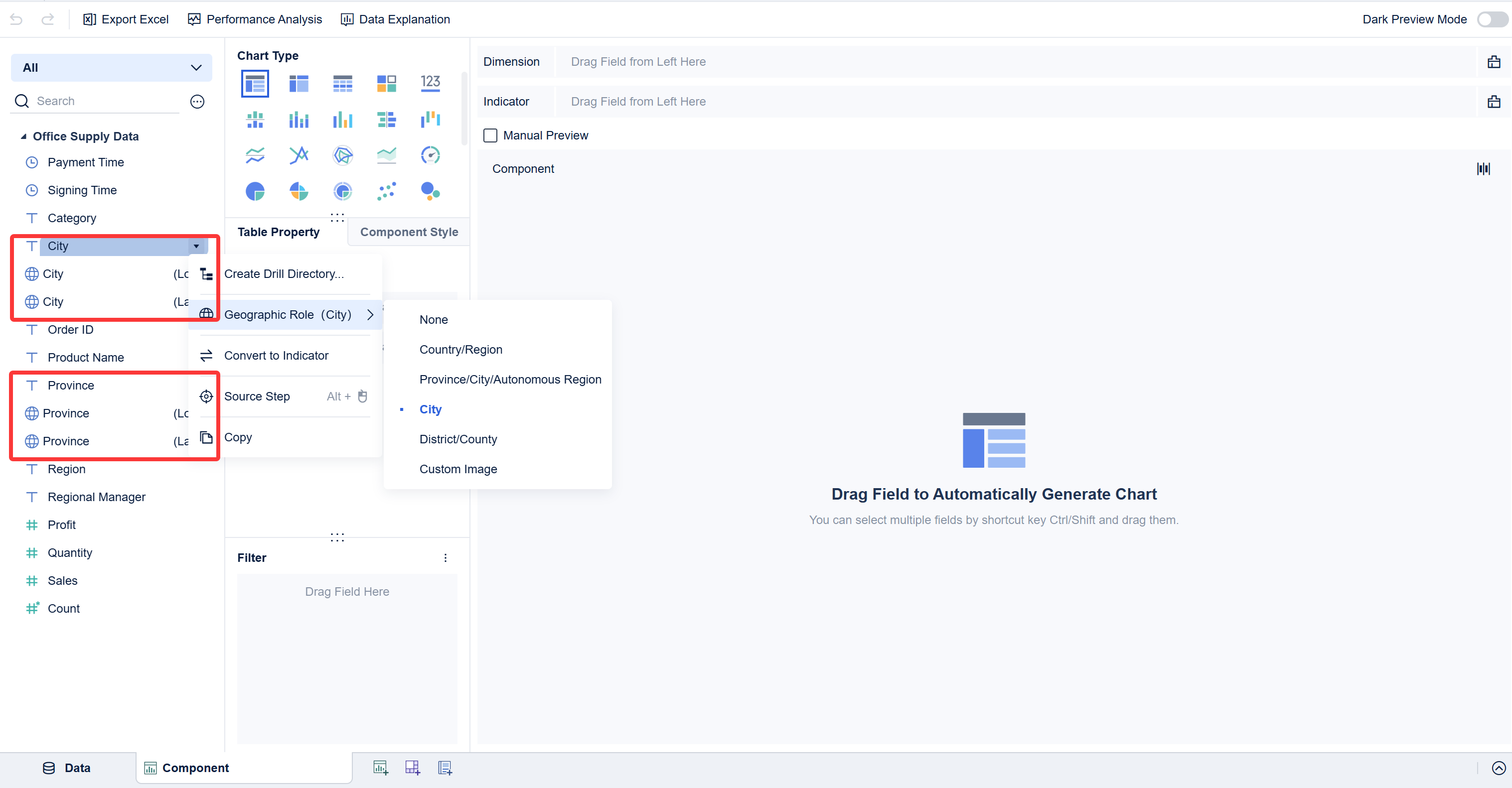Collapse the Office Supply Data tree
Image resolution: width=1512 pixels, height=788 pixels.
tap(23, 135)
